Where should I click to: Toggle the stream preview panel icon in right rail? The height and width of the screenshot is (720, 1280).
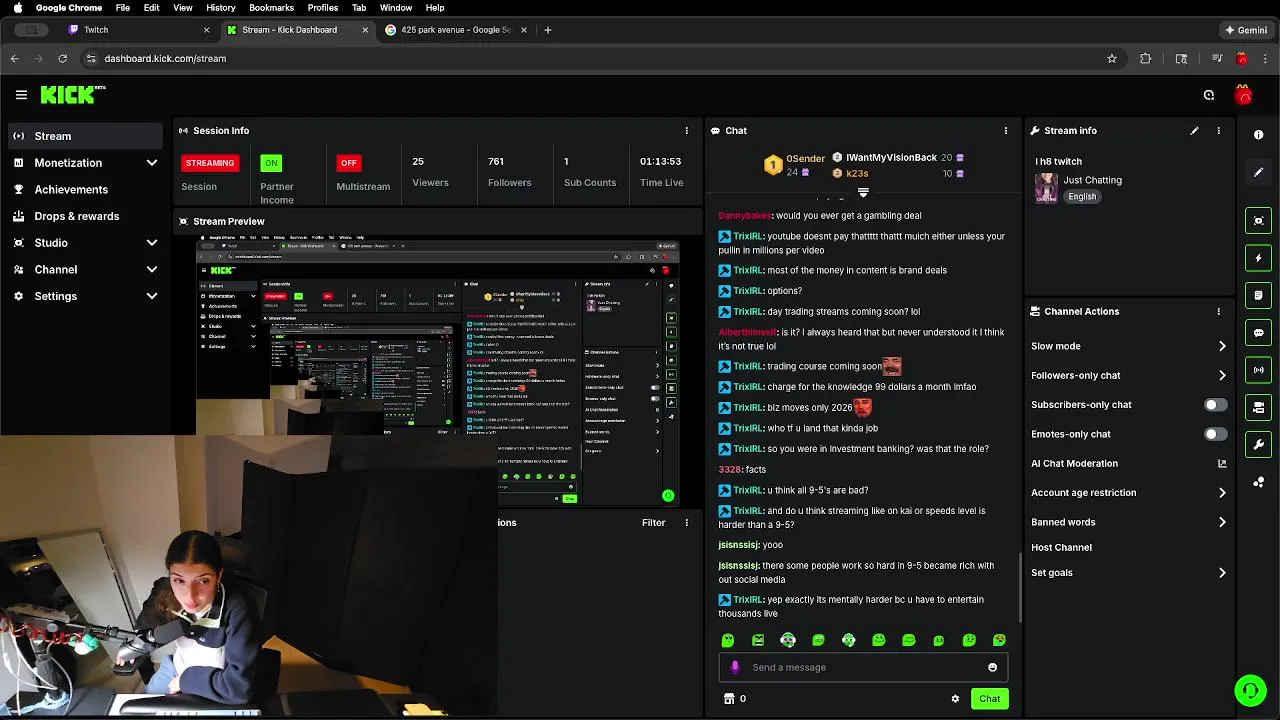coord(1258,221)
